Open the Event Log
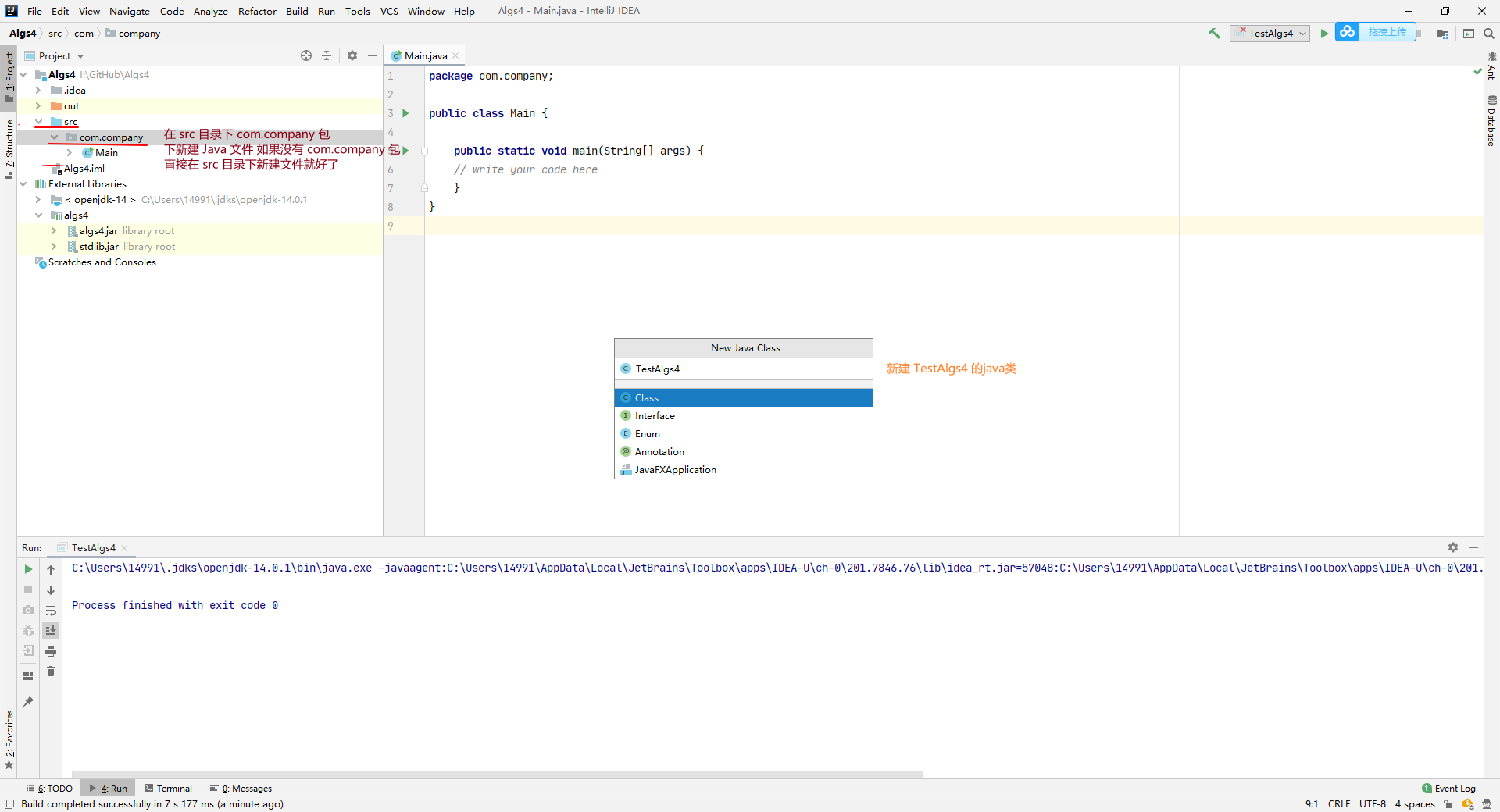 (1448, 789)
